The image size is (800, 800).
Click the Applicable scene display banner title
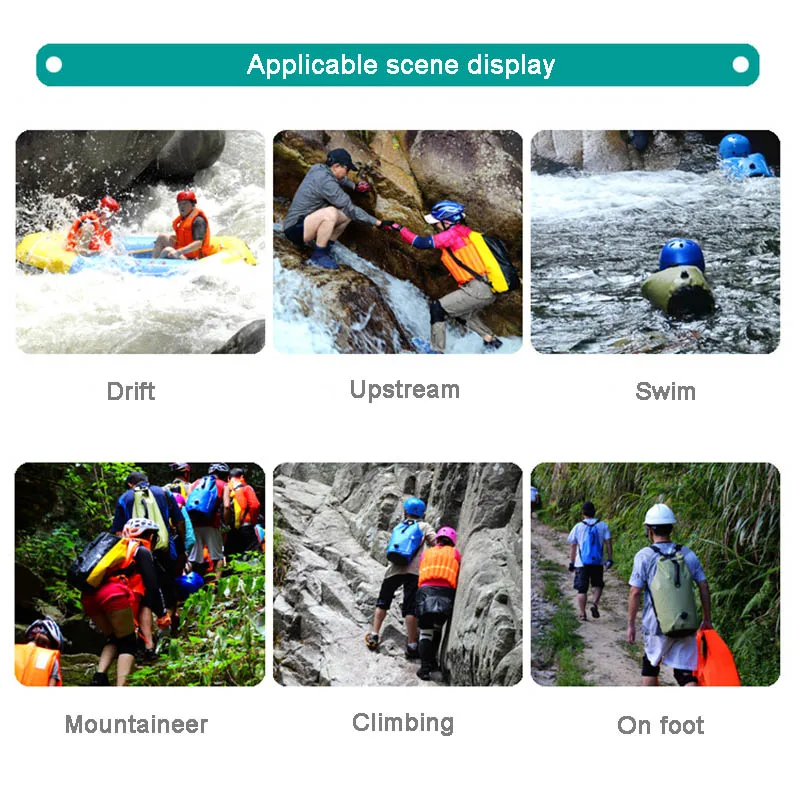point(401,65)
